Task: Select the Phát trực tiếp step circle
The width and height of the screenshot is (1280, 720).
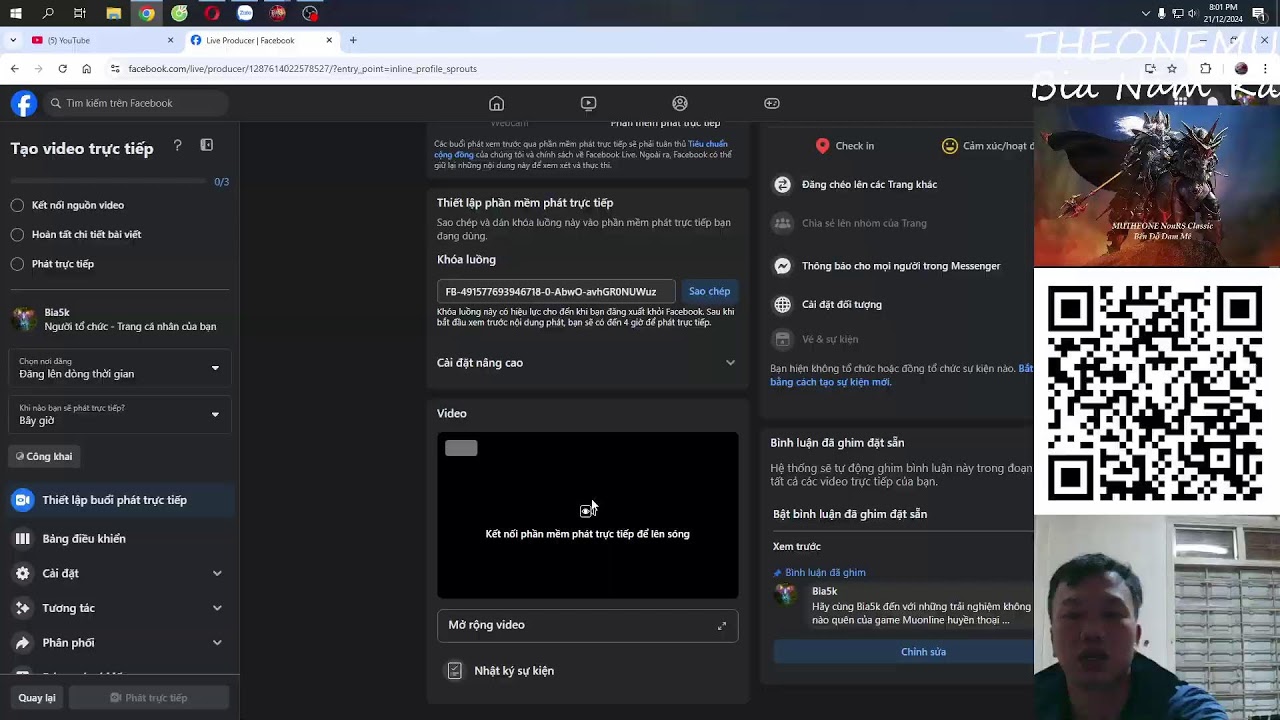Action: [17, 264]
